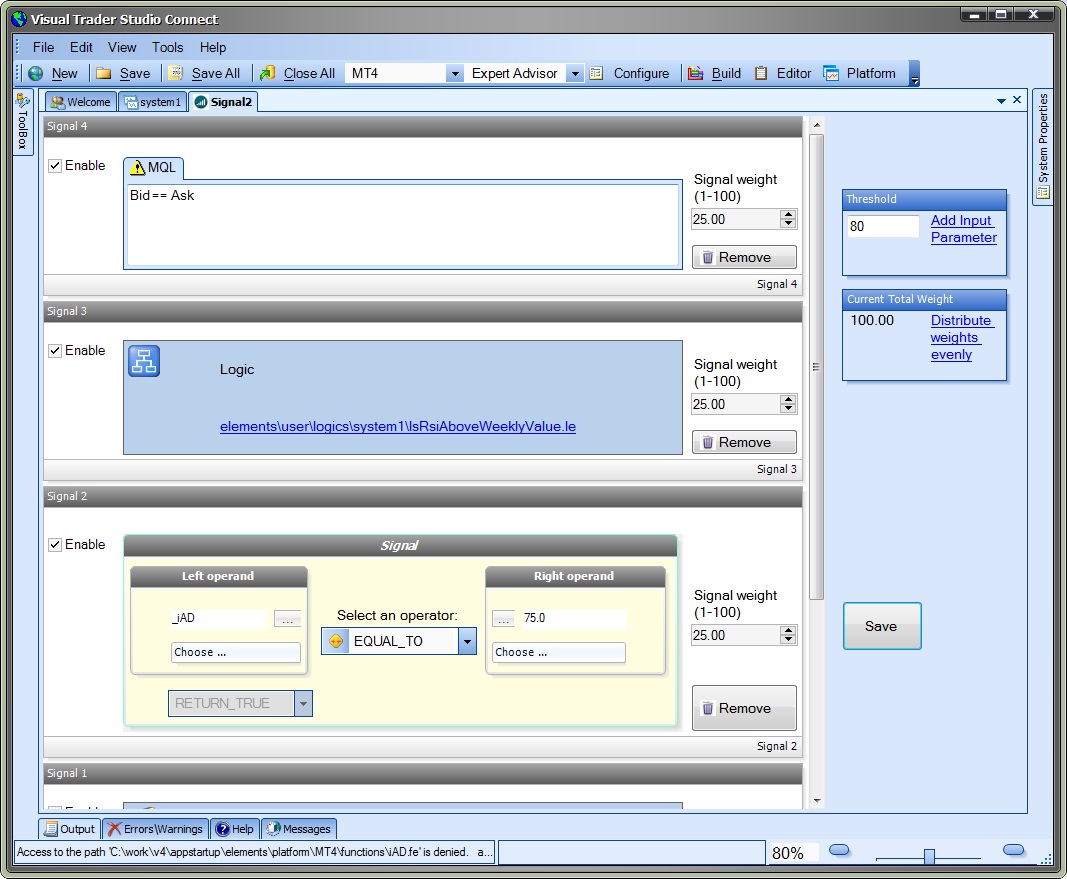Click the MQL code text area

tap(403, 225)
